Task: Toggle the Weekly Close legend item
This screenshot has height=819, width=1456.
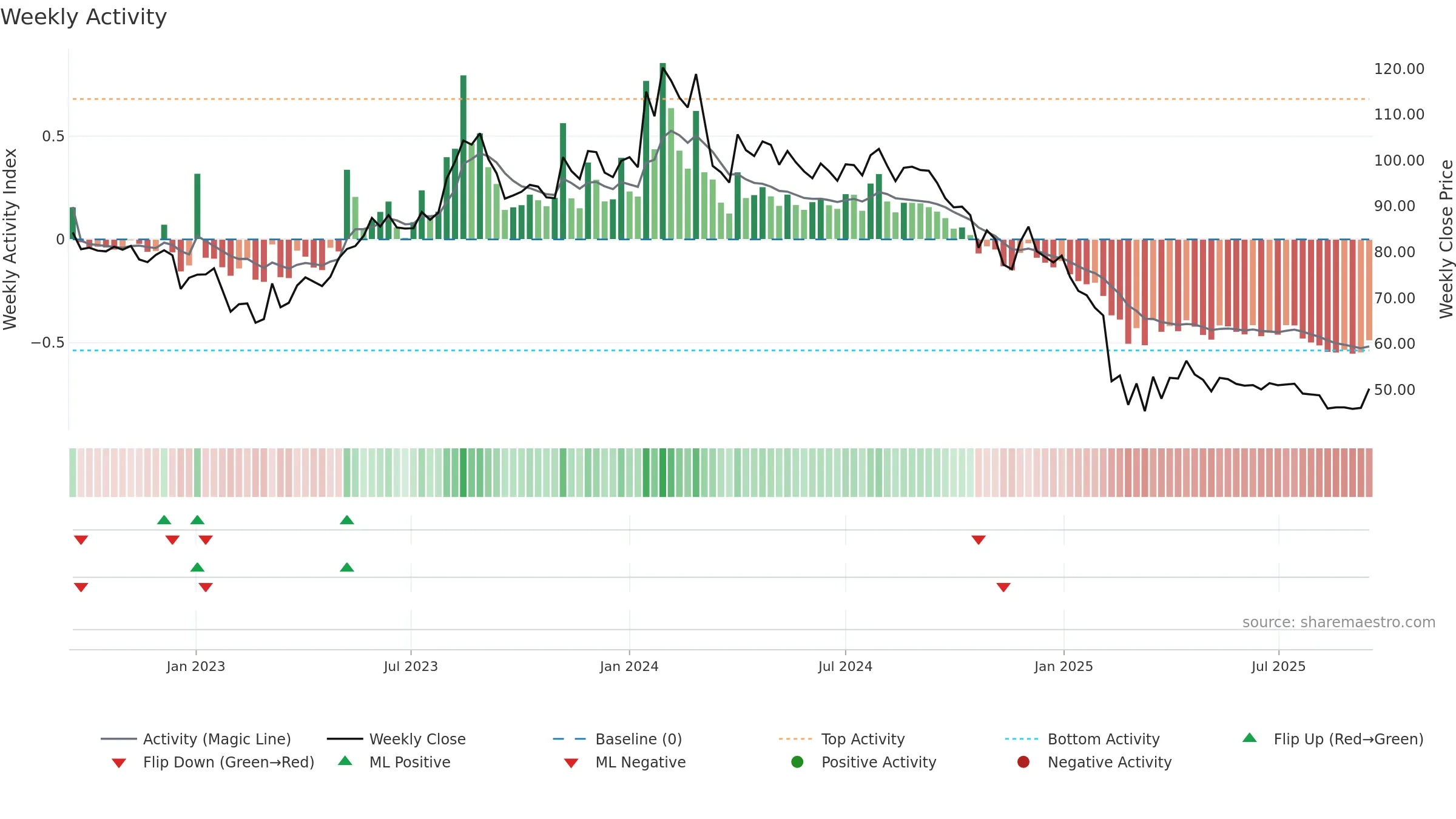Action: tap(396, 739)
